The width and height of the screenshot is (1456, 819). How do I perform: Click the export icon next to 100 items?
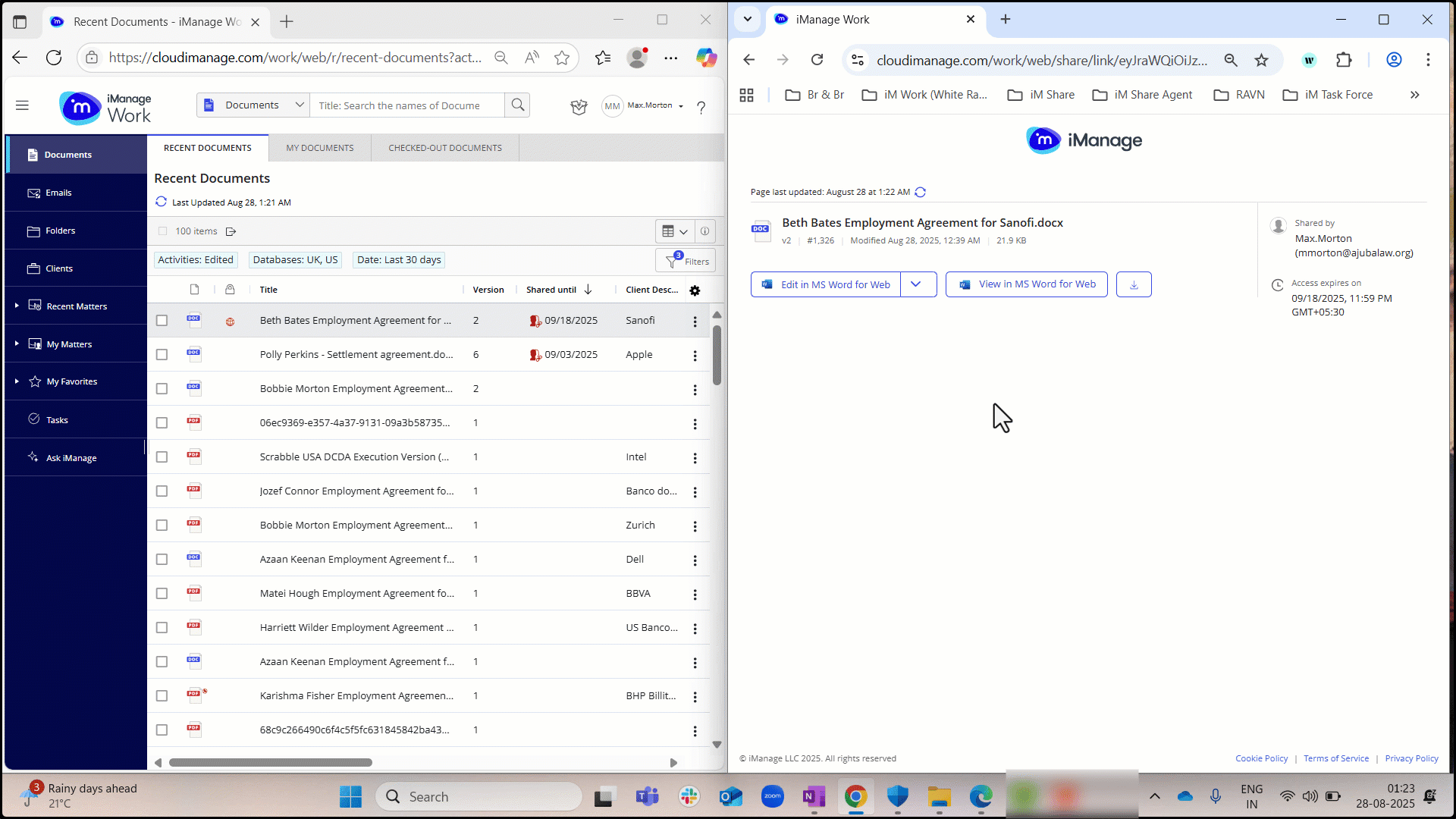231,231
